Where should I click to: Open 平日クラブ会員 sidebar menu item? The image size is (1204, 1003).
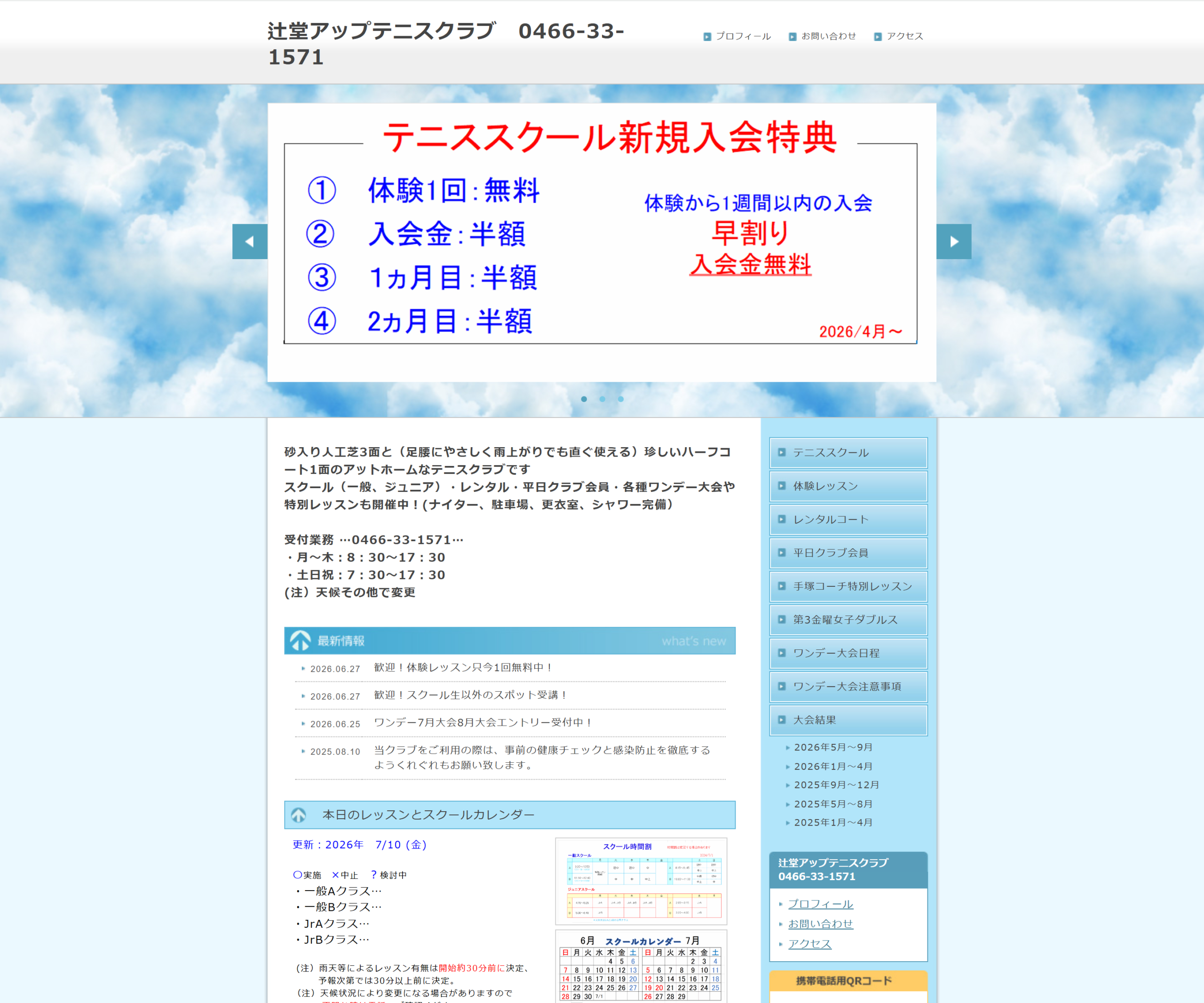tap(848, 553)
